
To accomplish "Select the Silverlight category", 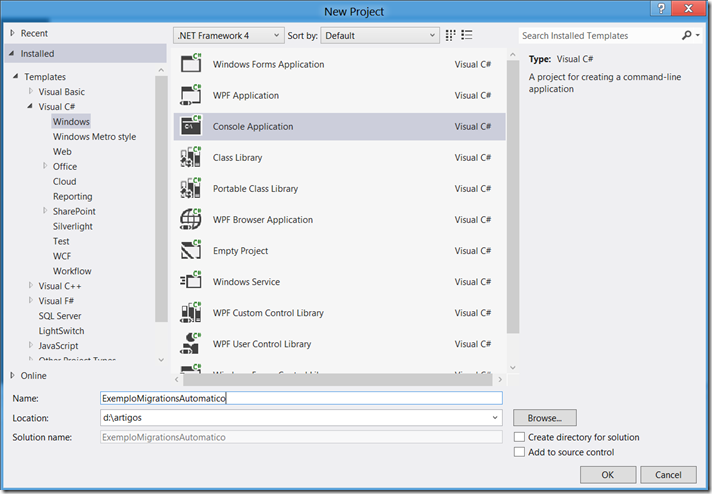I will 73,226.
